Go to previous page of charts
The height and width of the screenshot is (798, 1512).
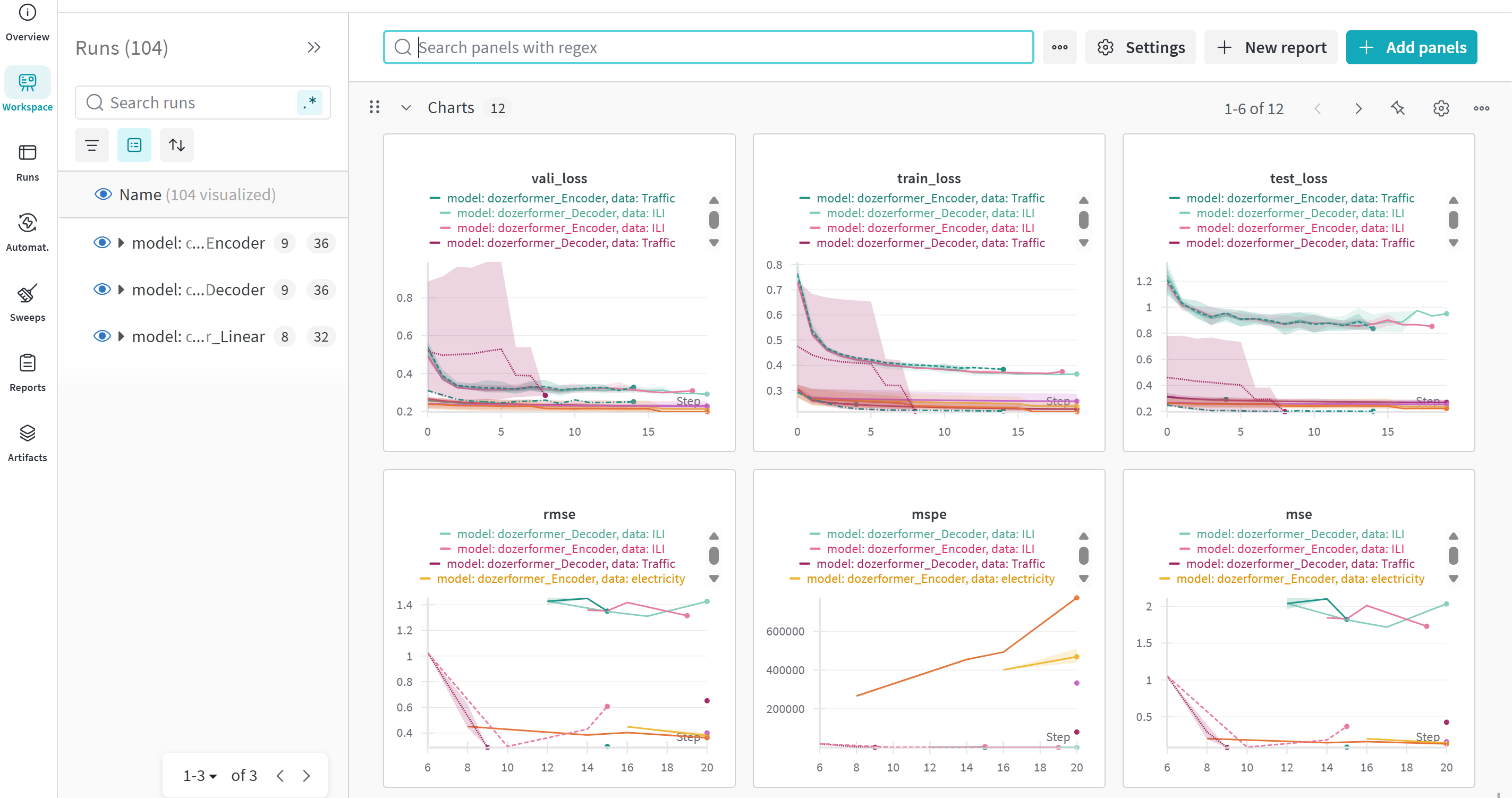pyautogui.click(x=1318, y=108)
